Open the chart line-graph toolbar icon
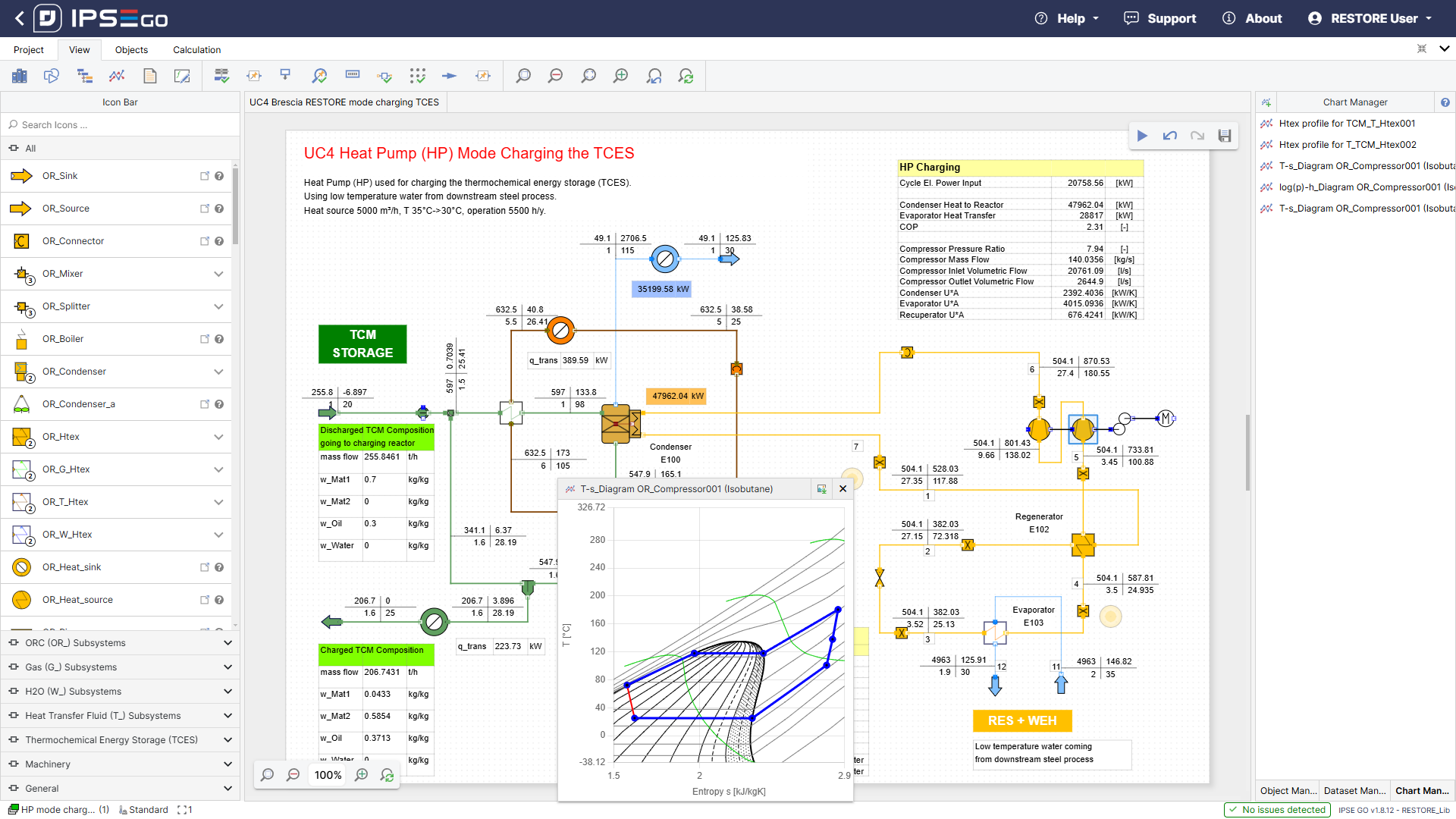 (117, 76)
